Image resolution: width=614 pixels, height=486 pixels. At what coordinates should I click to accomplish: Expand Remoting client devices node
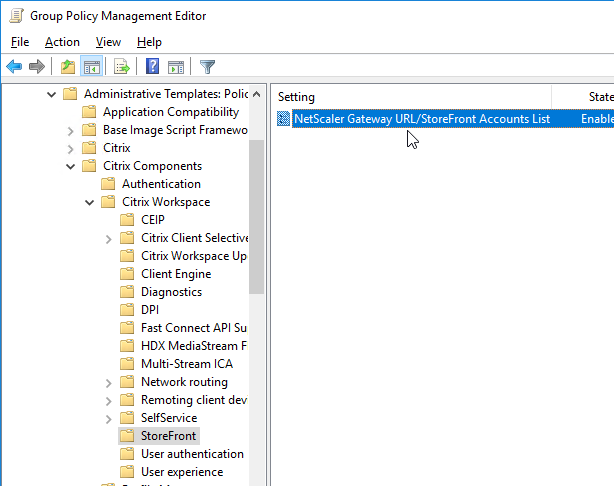[108, 401]
